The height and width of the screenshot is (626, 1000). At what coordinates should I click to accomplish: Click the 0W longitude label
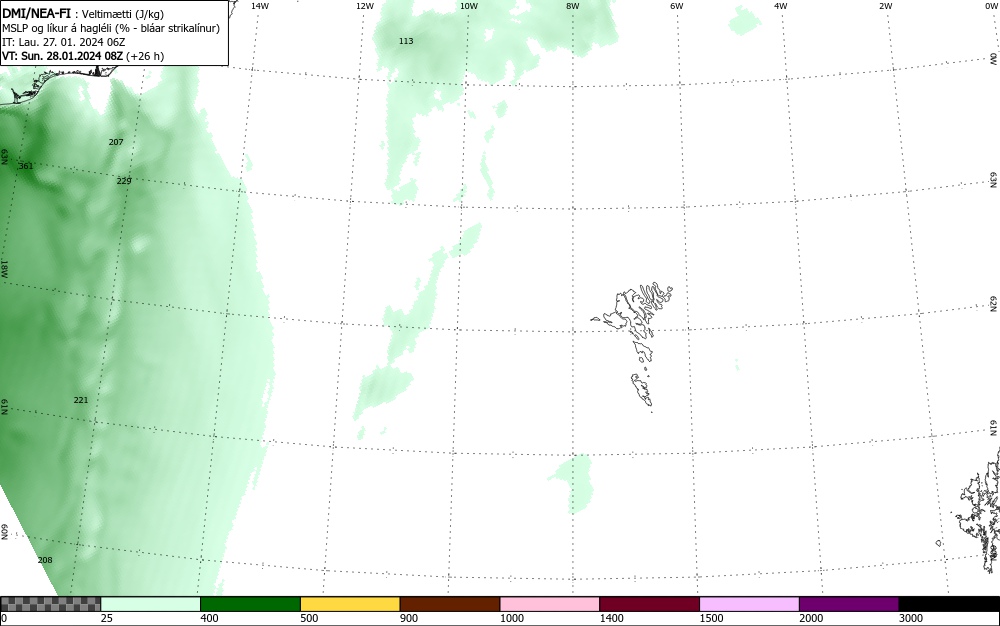point(990,6)
